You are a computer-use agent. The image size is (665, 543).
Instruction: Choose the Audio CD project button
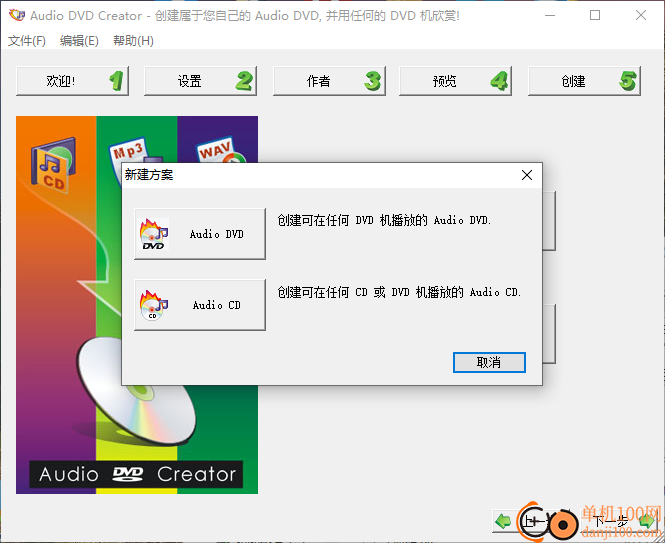pyautogui.click(x=200, y=305)
